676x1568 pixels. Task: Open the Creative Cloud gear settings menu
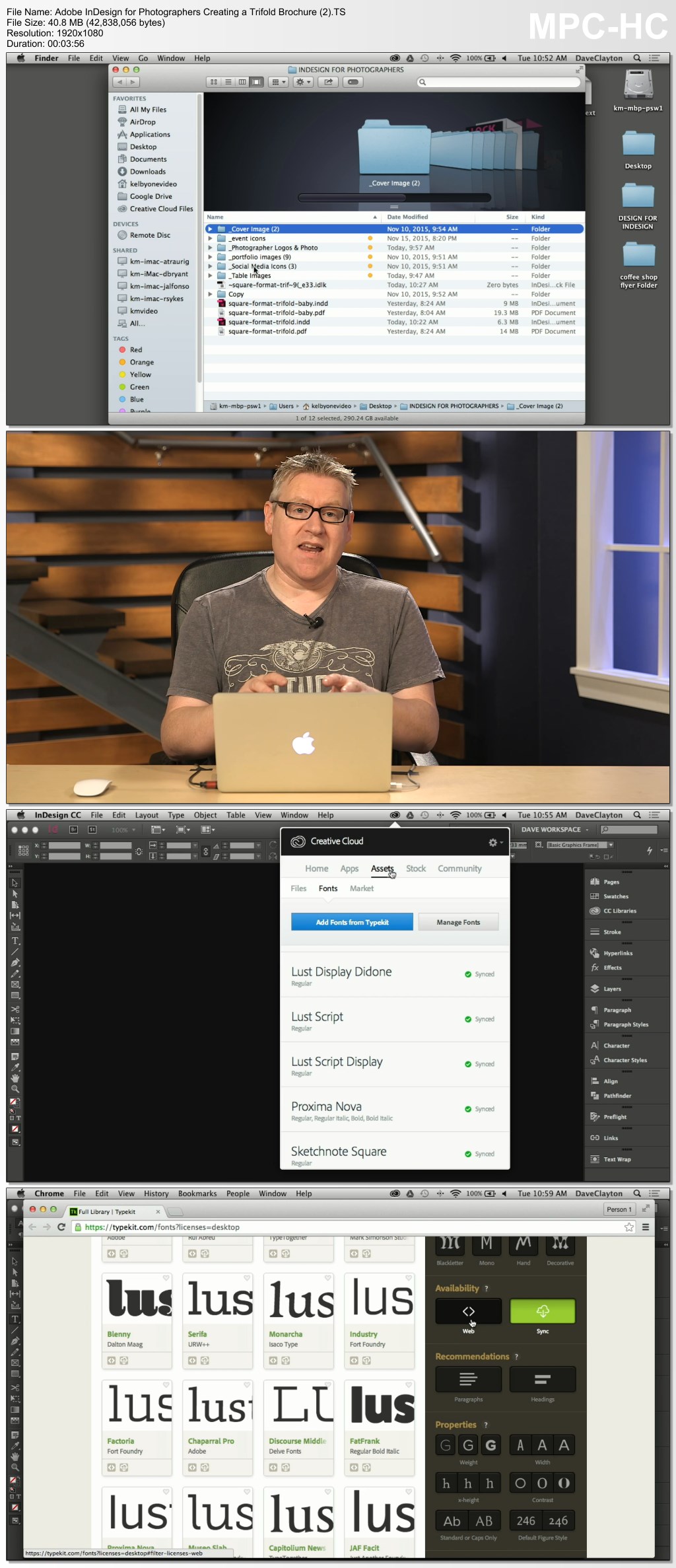[x=494, y=842]
